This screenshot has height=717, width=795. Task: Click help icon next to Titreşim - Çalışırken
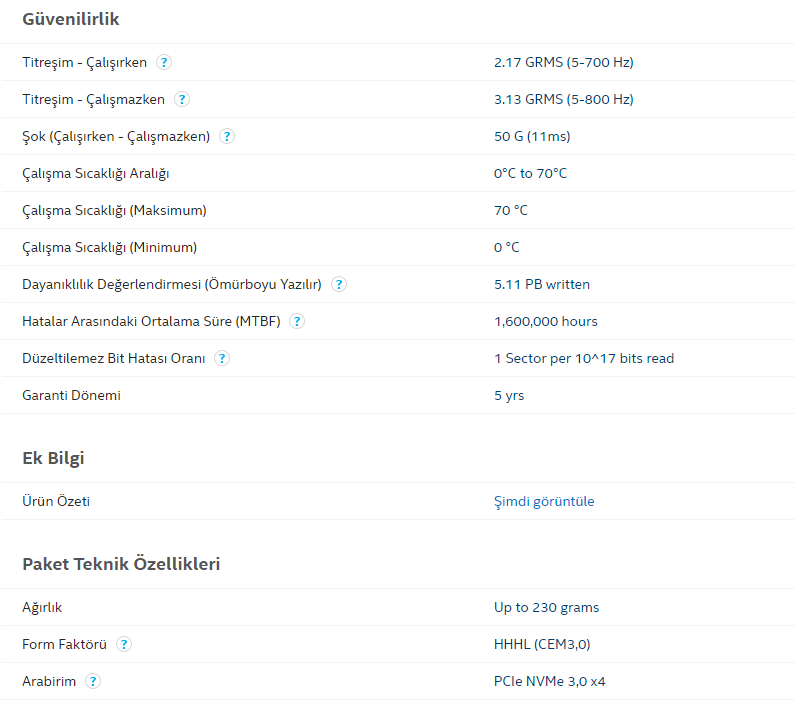(163, 62)
